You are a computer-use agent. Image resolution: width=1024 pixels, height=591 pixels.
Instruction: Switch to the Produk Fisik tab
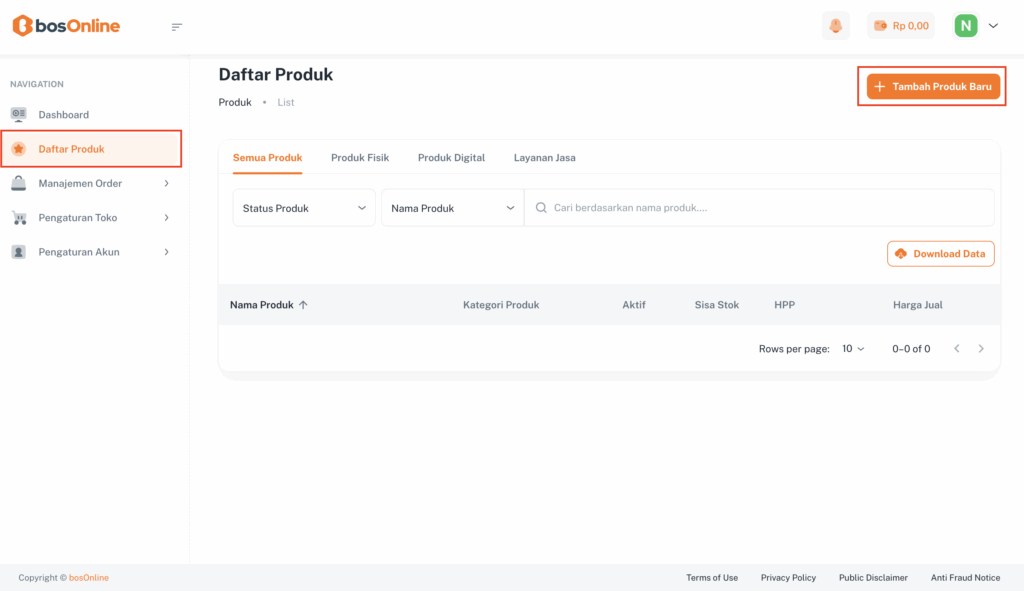[360, 158]
